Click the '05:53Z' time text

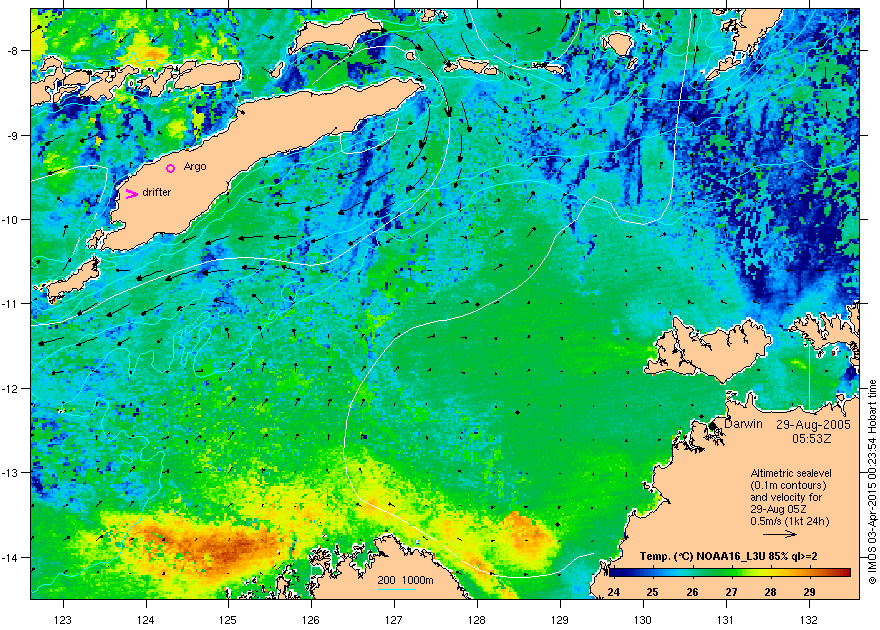pos(813,438)
